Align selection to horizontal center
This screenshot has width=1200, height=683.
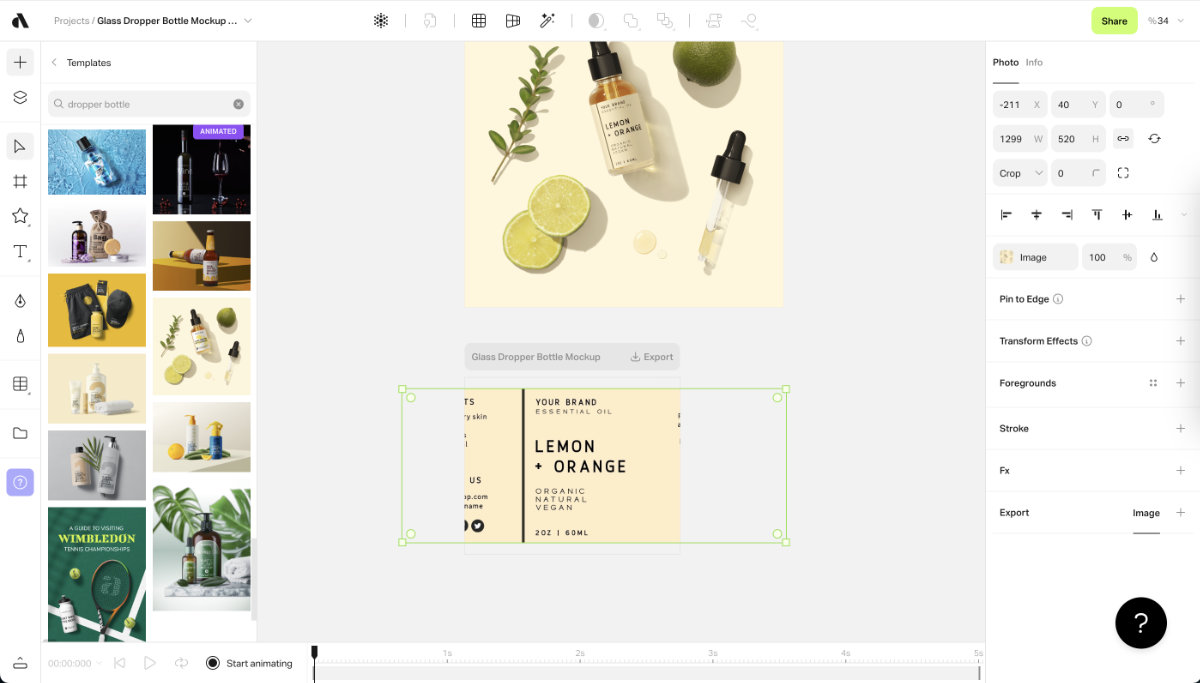[x=1037, y=215]
